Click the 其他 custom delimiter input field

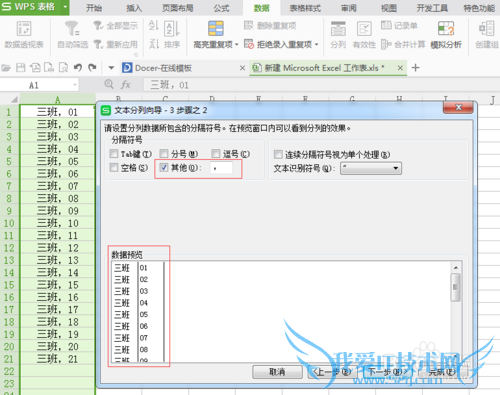[222, 168]
